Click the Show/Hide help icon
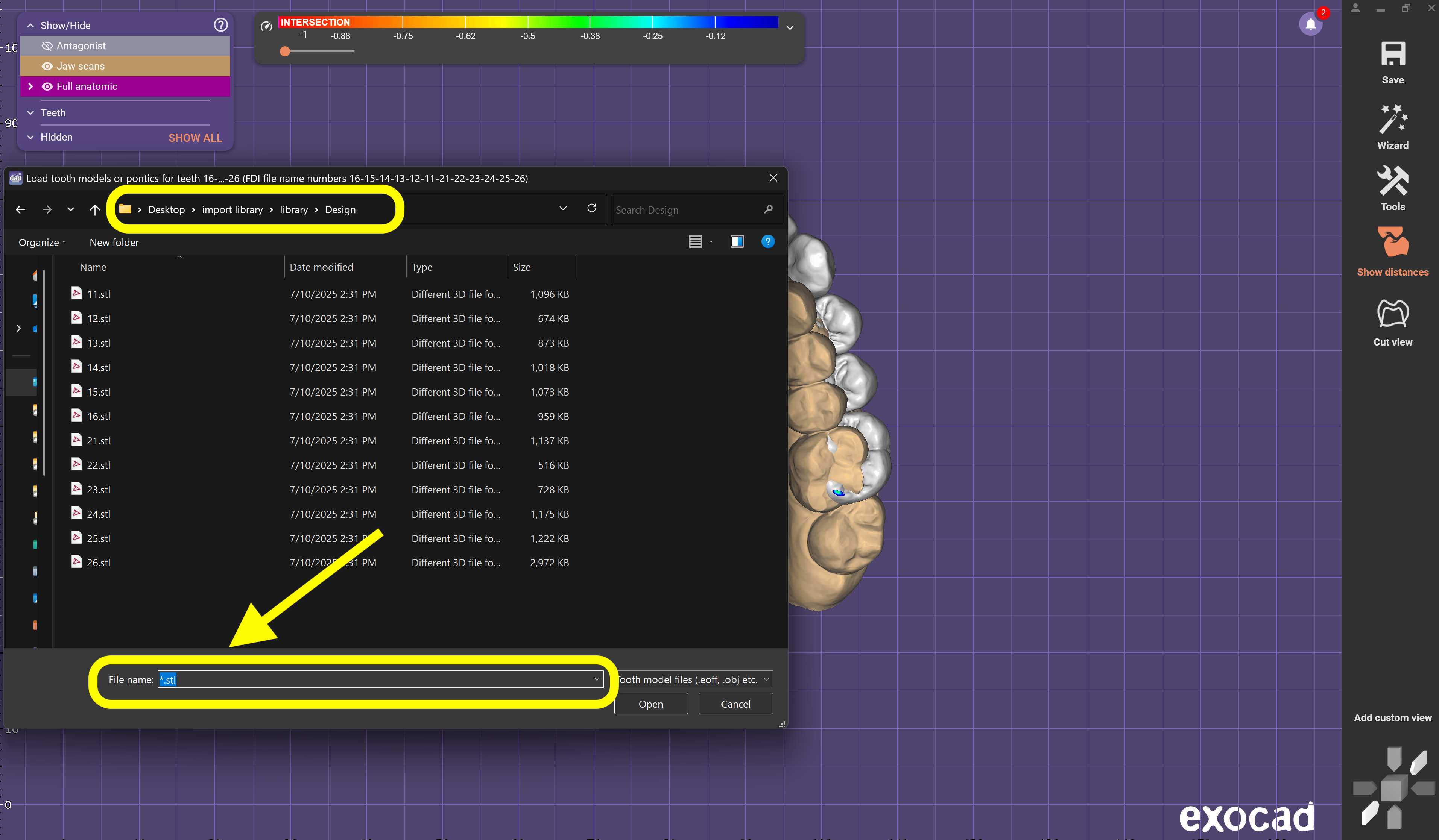Screen dimensions: 1439x840 pyautogui.click(x=220, y=25)
